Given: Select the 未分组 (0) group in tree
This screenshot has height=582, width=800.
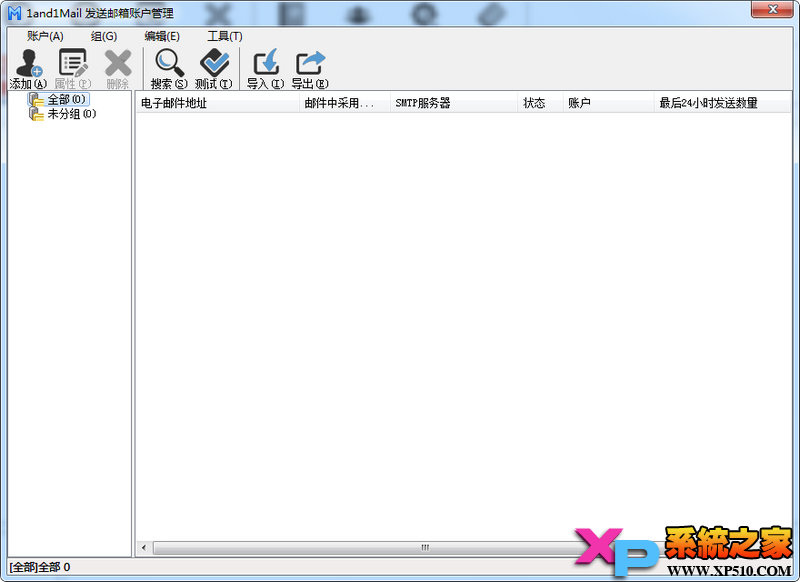Looking at the screenshot, I should point(72,114).
